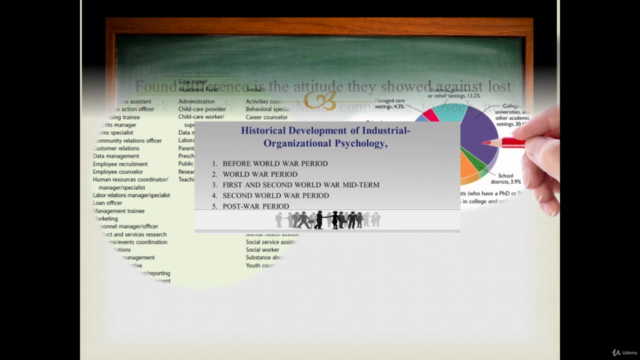Click list item 'POST-WAR PERIOD'
The height and width of the screenshot is (360, 640).
pyautogui.click(x=256, y=206)
